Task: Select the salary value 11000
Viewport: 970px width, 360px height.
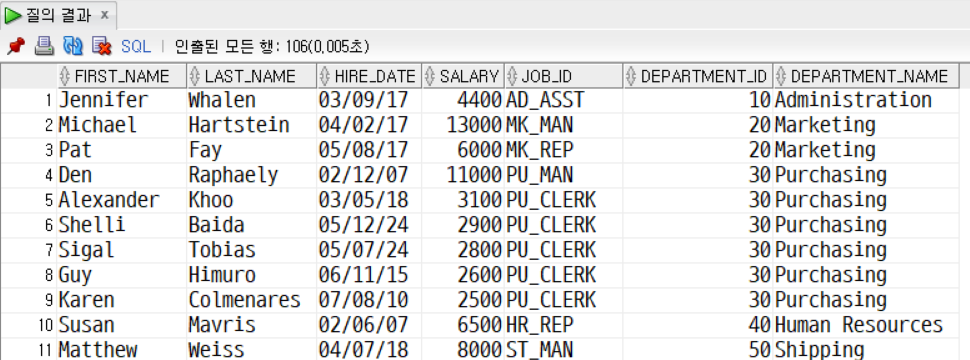Action: point(463,175)
